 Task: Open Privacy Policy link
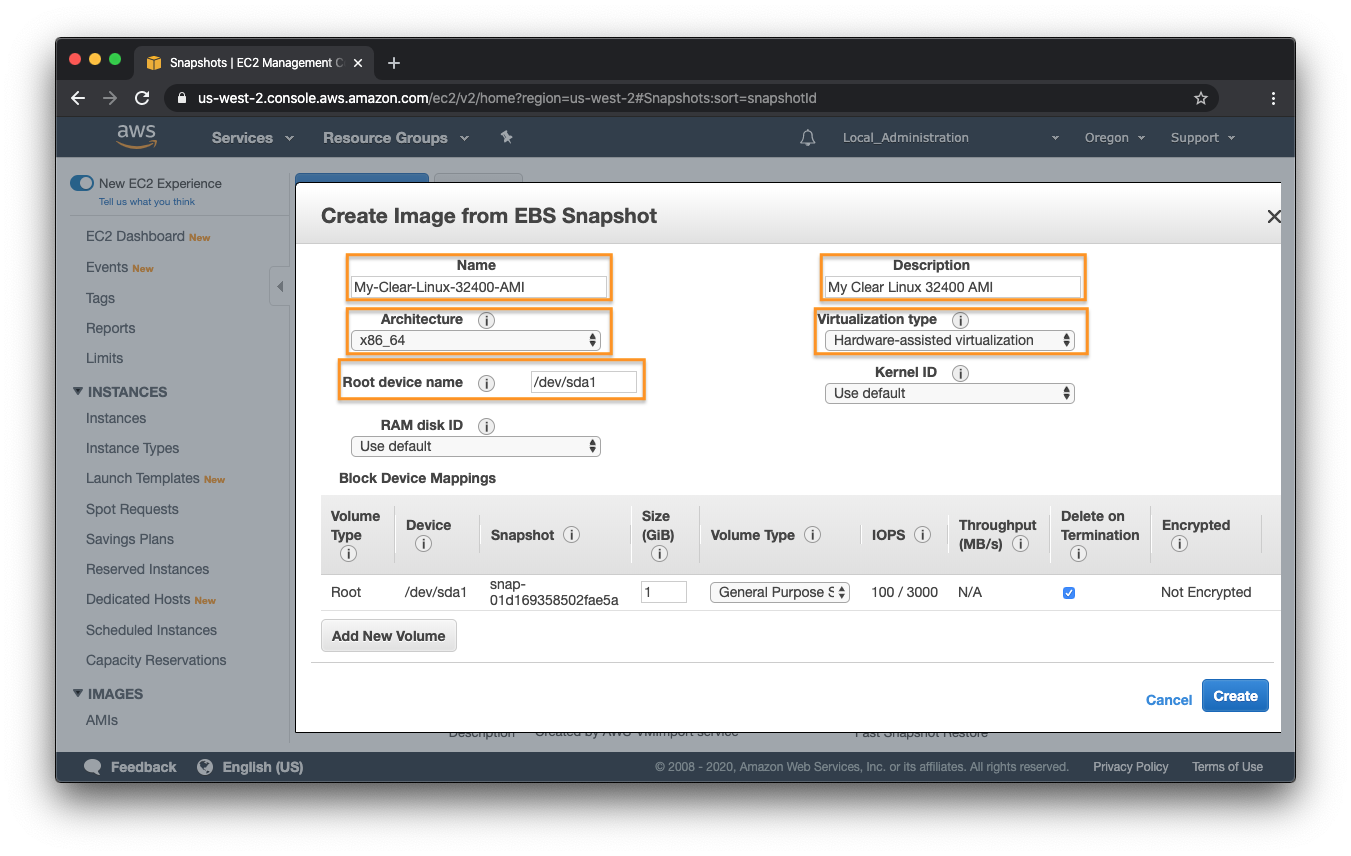coord(1131,767)
